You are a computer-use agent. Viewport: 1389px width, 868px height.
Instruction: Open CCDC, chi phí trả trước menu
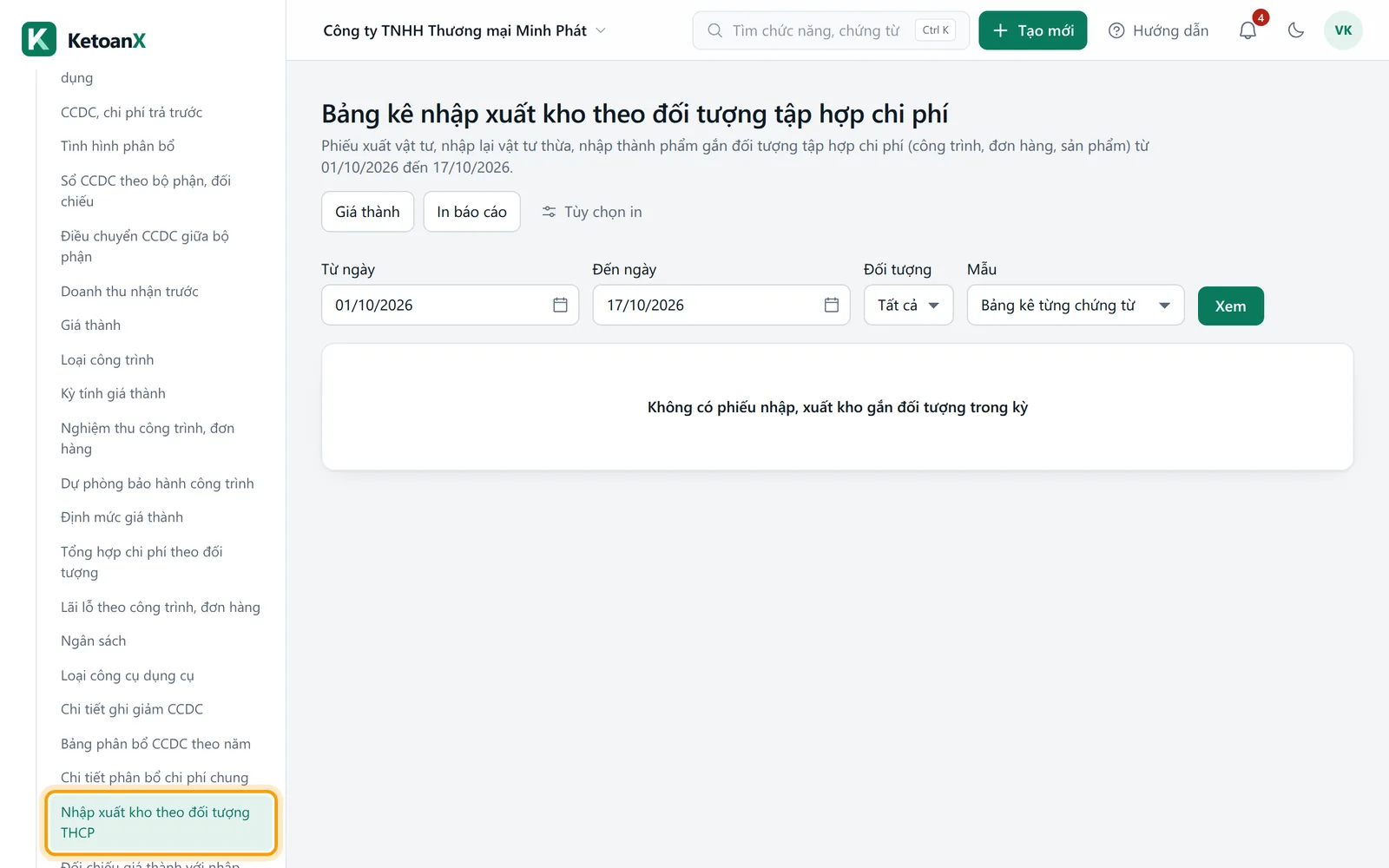131,112
